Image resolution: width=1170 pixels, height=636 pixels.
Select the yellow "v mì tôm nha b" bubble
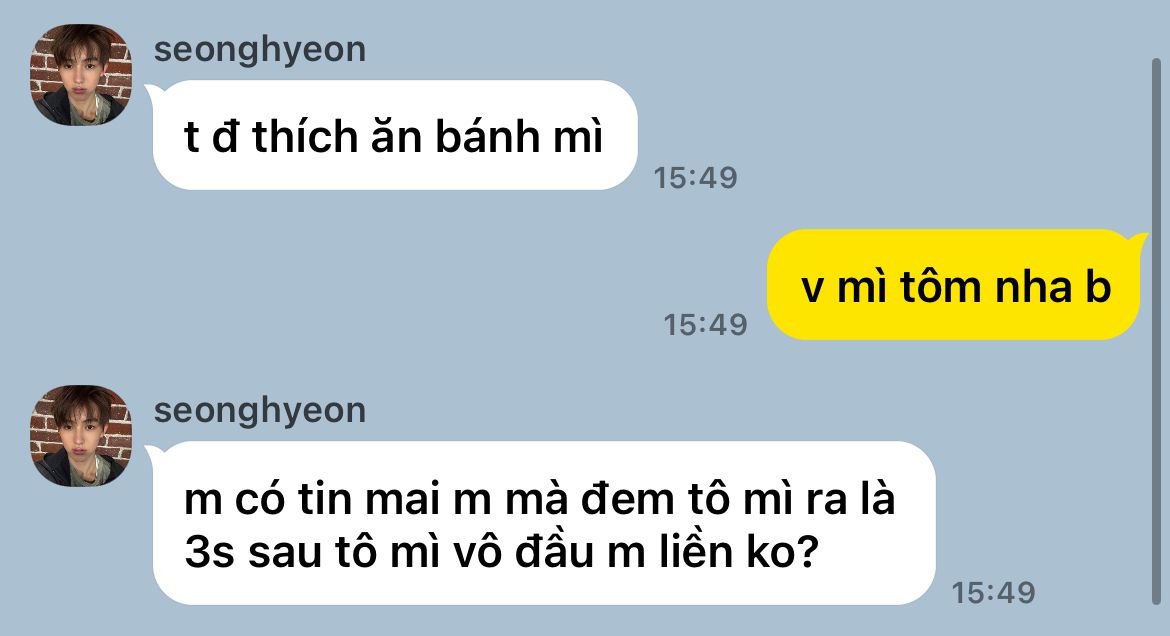(953, 285)
